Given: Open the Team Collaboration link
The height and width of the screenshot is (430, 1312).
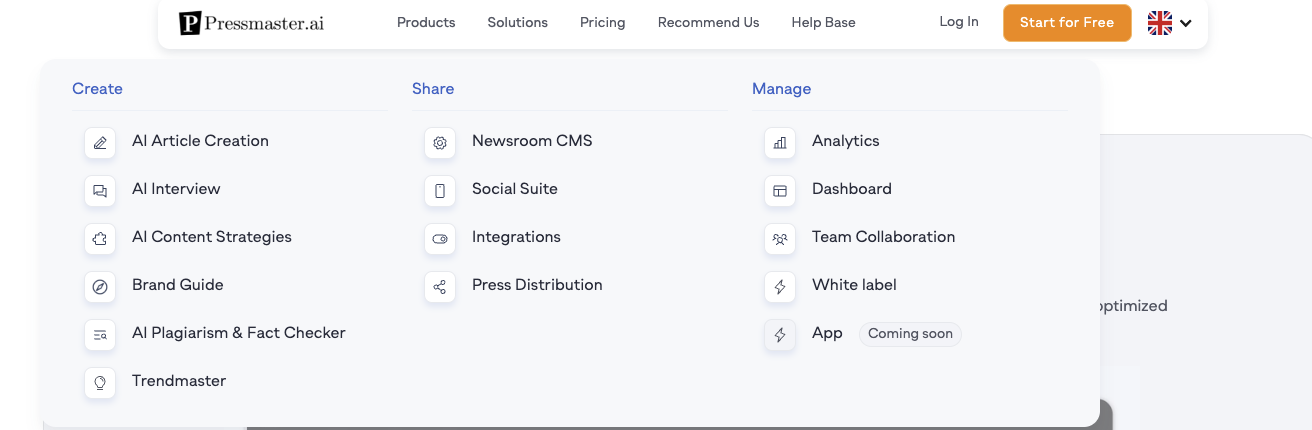Looking at the screenshot, I should point(884,237).
